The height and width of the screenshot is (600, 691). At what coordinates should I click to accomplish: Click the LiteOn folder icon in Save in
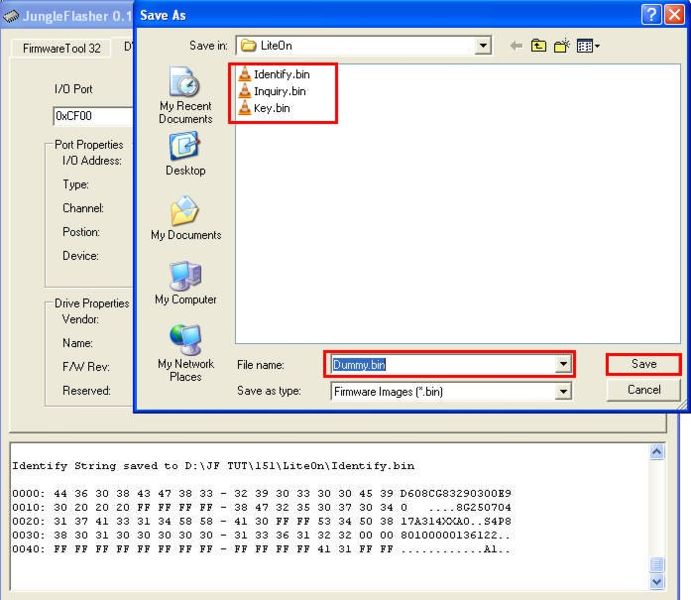249,45
